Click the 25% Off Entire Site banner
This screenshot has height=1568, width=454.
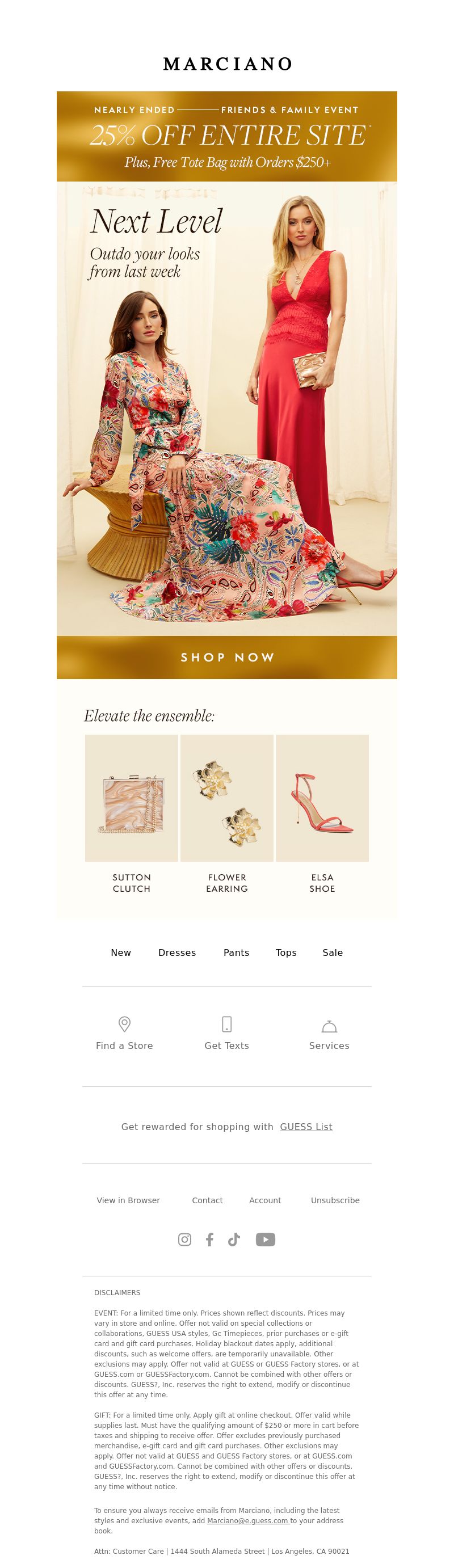[227, 136]
